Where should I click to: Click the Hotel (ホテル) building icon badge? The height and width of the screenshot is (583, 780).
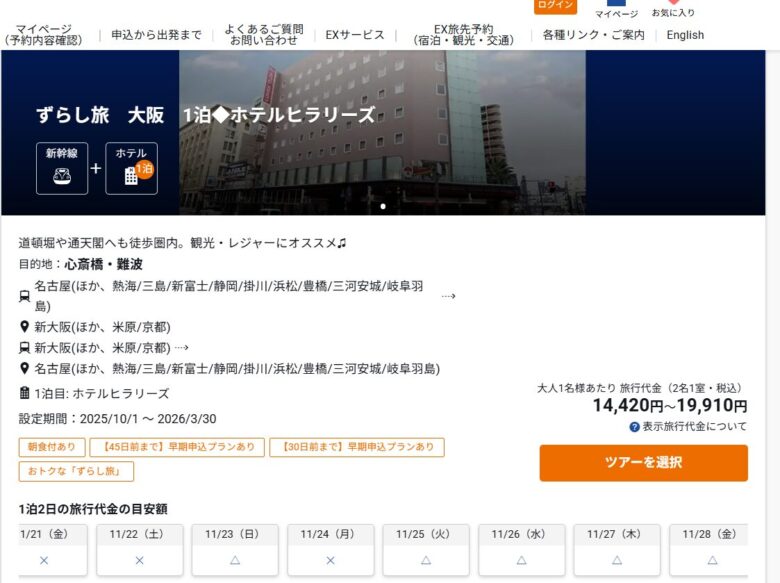coord(131,168)
